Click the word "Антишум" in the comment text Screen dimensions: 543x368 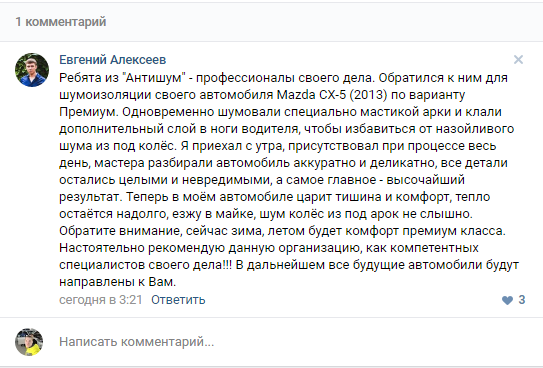[154, 78]
